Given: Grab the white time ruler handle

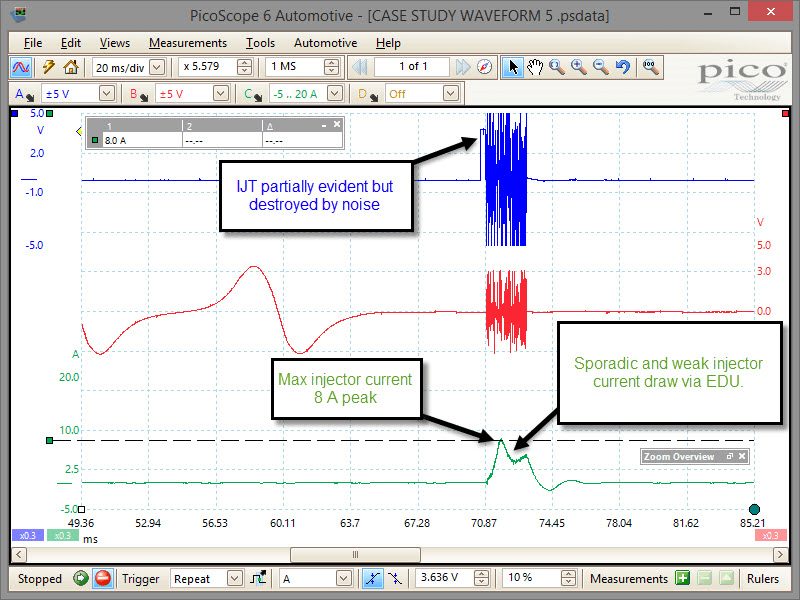Looking at the screenshot, I should click(82, 509).
